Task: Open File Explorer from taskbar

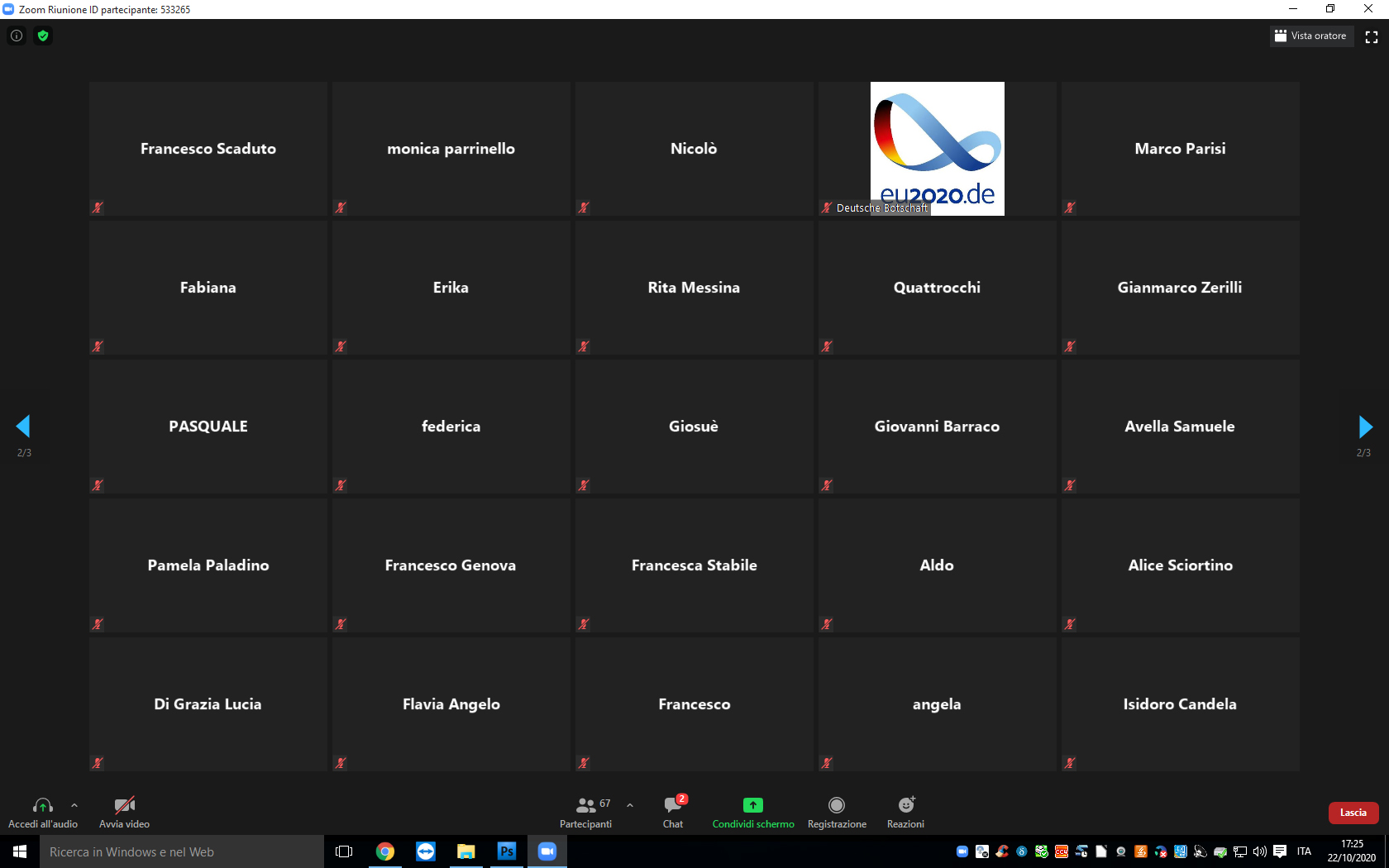Action: pyautogui.click(x=466, y=851)
